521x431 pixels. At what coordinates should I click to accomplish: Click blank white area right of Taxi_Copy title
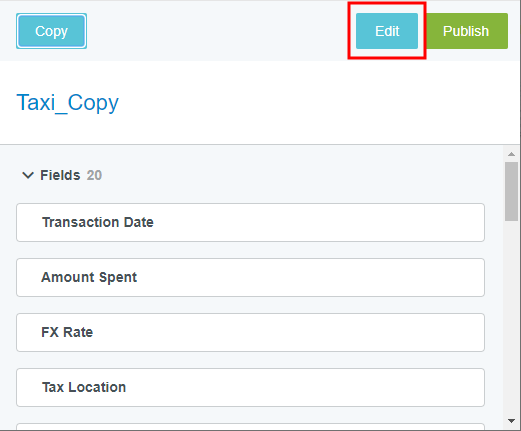(317, 102)
